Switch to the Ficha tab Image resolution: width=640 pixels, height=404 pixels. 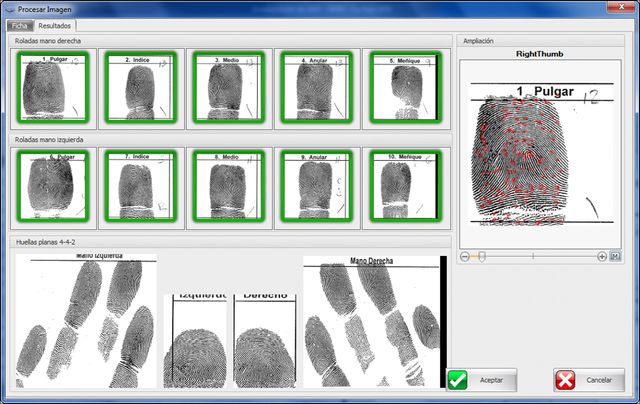pos(20,26)
